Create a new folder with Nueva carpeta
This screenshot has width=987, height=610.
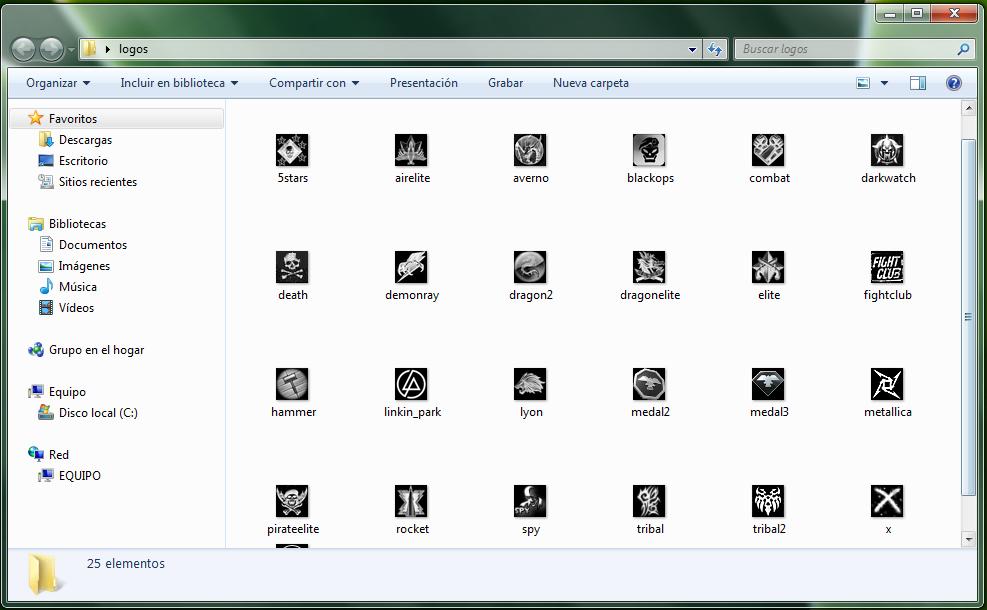(x=590, y=83)
